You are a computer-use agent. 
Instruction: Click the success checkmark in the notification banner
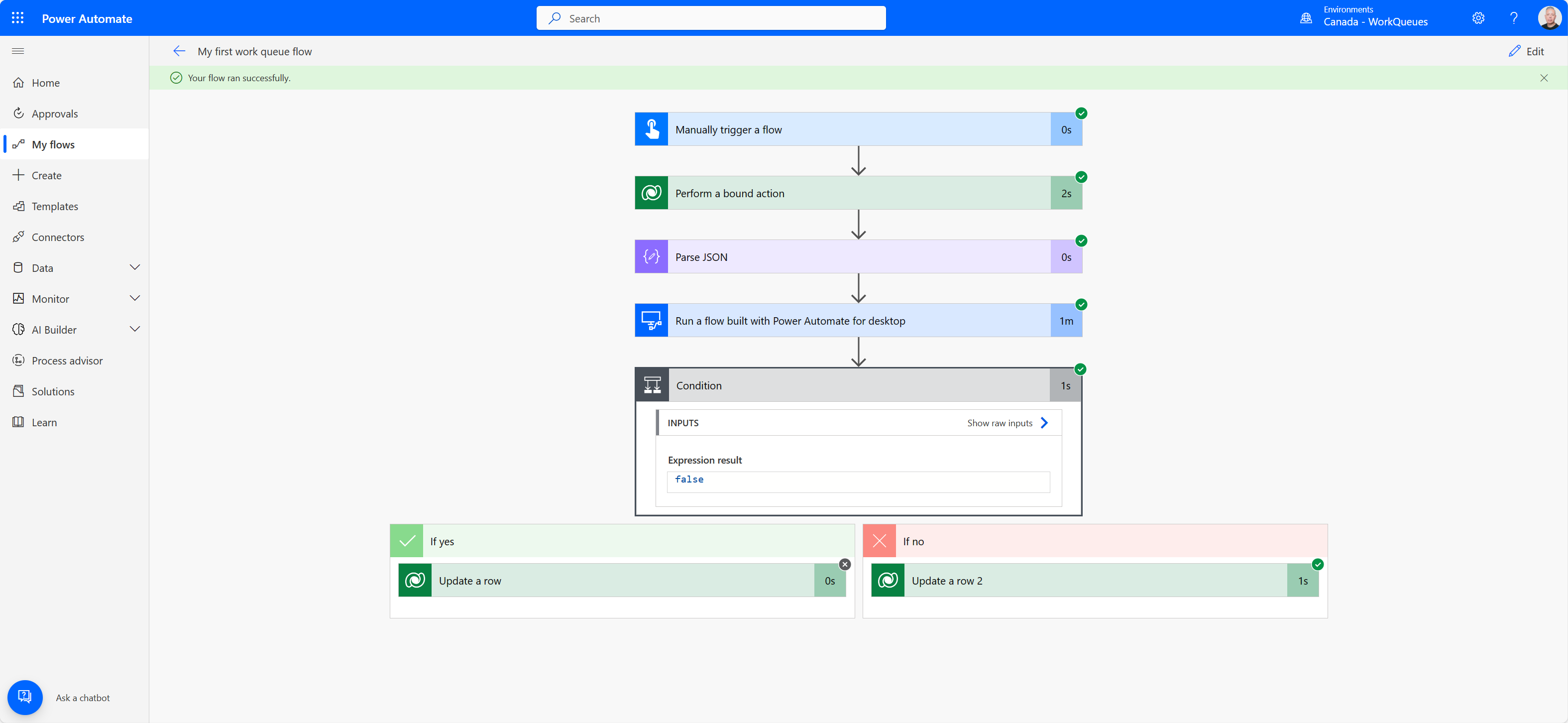click(x=176, y=78)
